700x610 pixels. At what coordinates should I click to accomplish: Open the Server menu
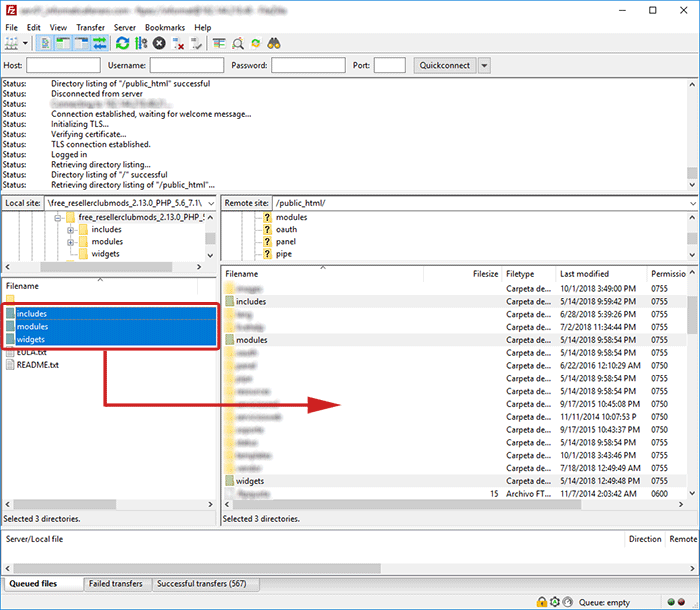point(125,27)
